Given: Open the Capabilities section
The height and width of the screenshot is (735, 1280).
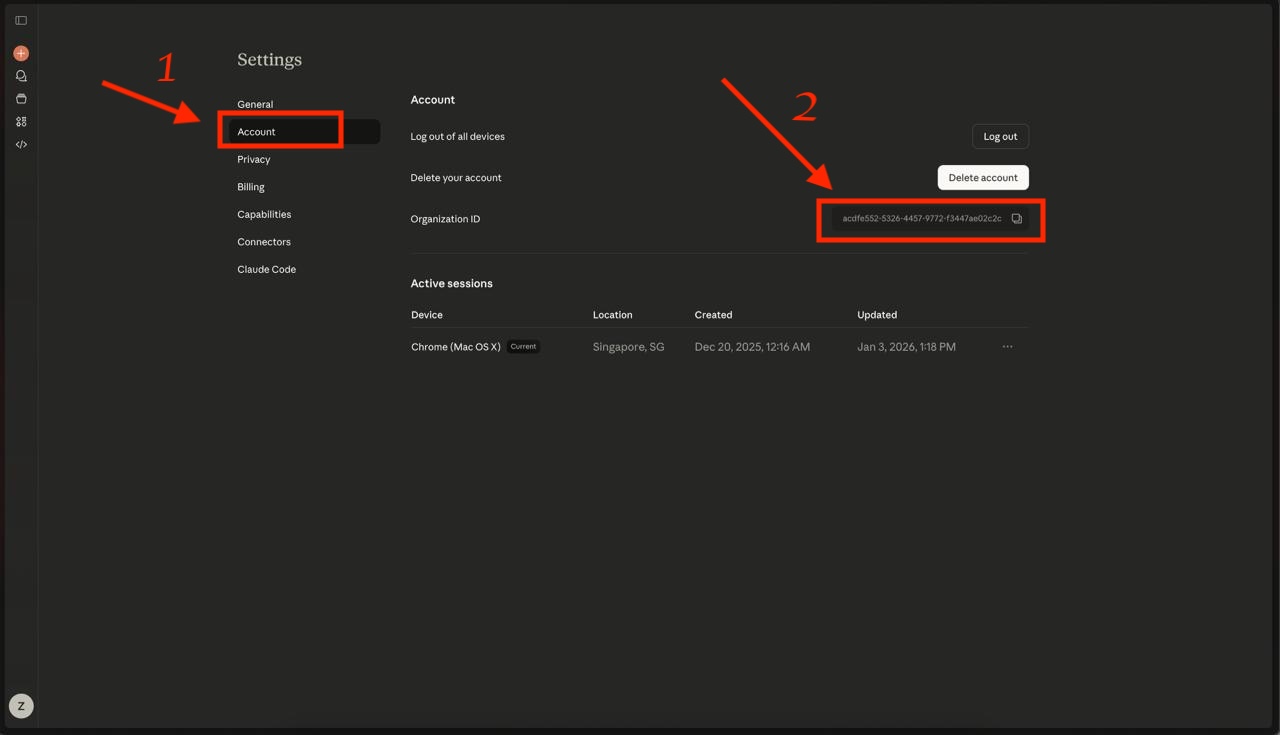Looking at the screenshot, I should [x=264, y=214].
